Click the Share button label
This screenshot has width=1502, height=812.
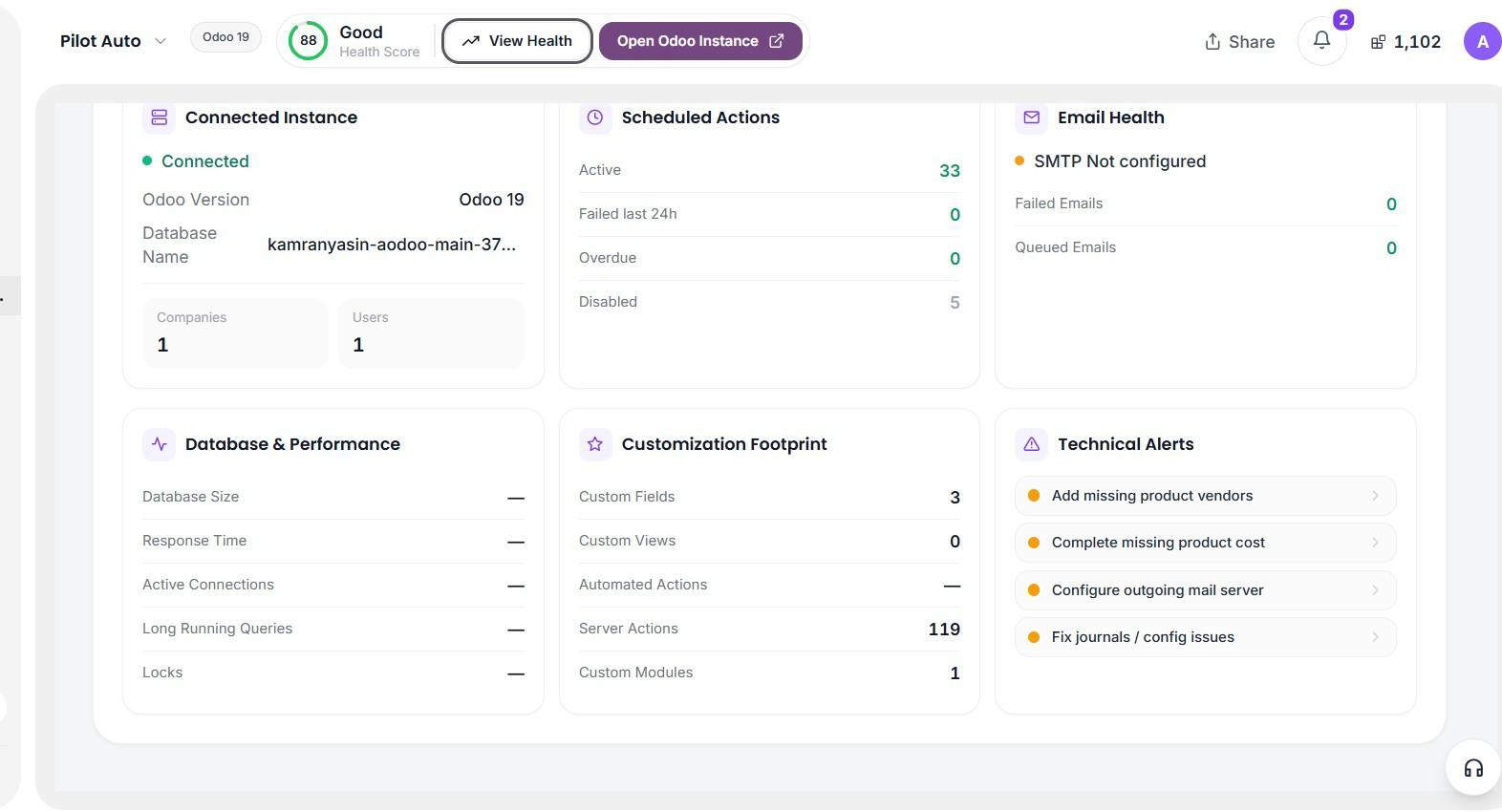(x=1252, y=42)
